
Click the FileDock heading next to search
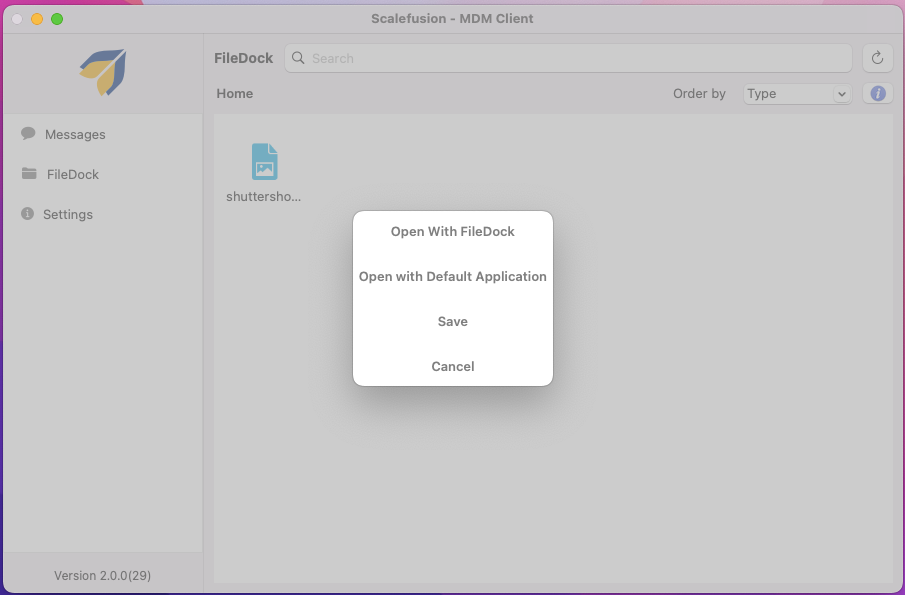244,58
